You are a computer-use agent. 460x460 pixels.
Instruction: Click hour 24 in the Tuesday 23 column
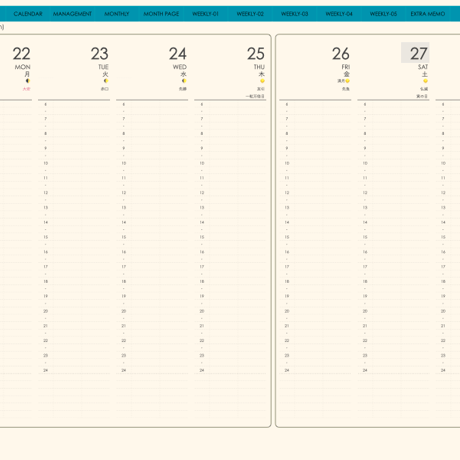(x=46, y=370)
